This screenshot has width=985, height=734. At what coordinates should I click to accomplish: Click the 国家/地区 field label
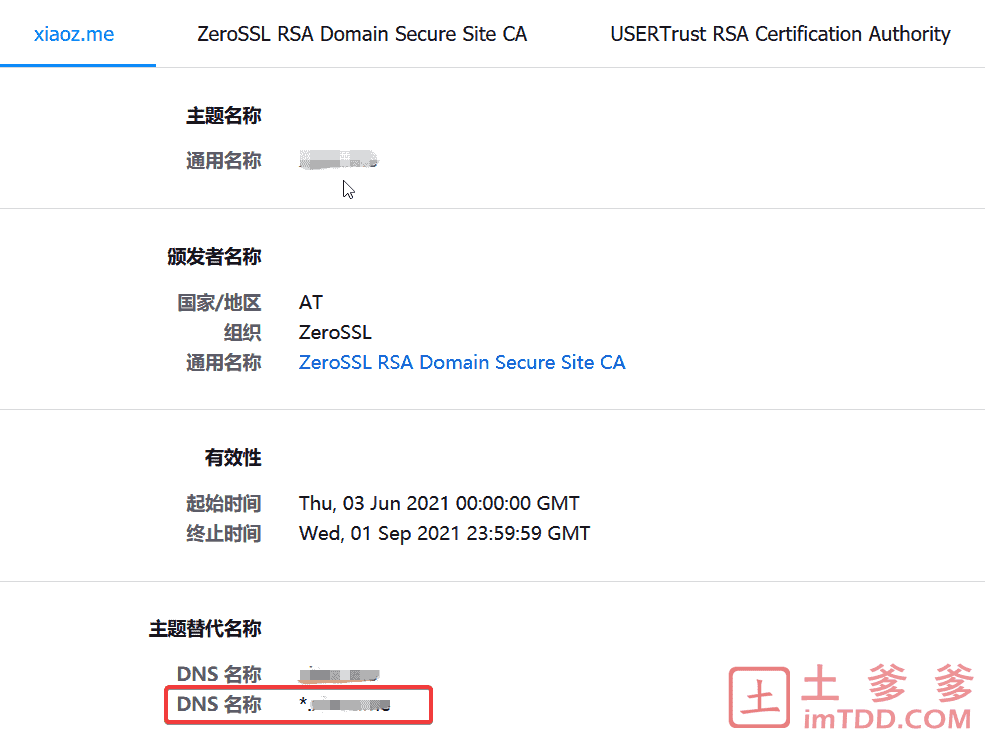[219, 302]
